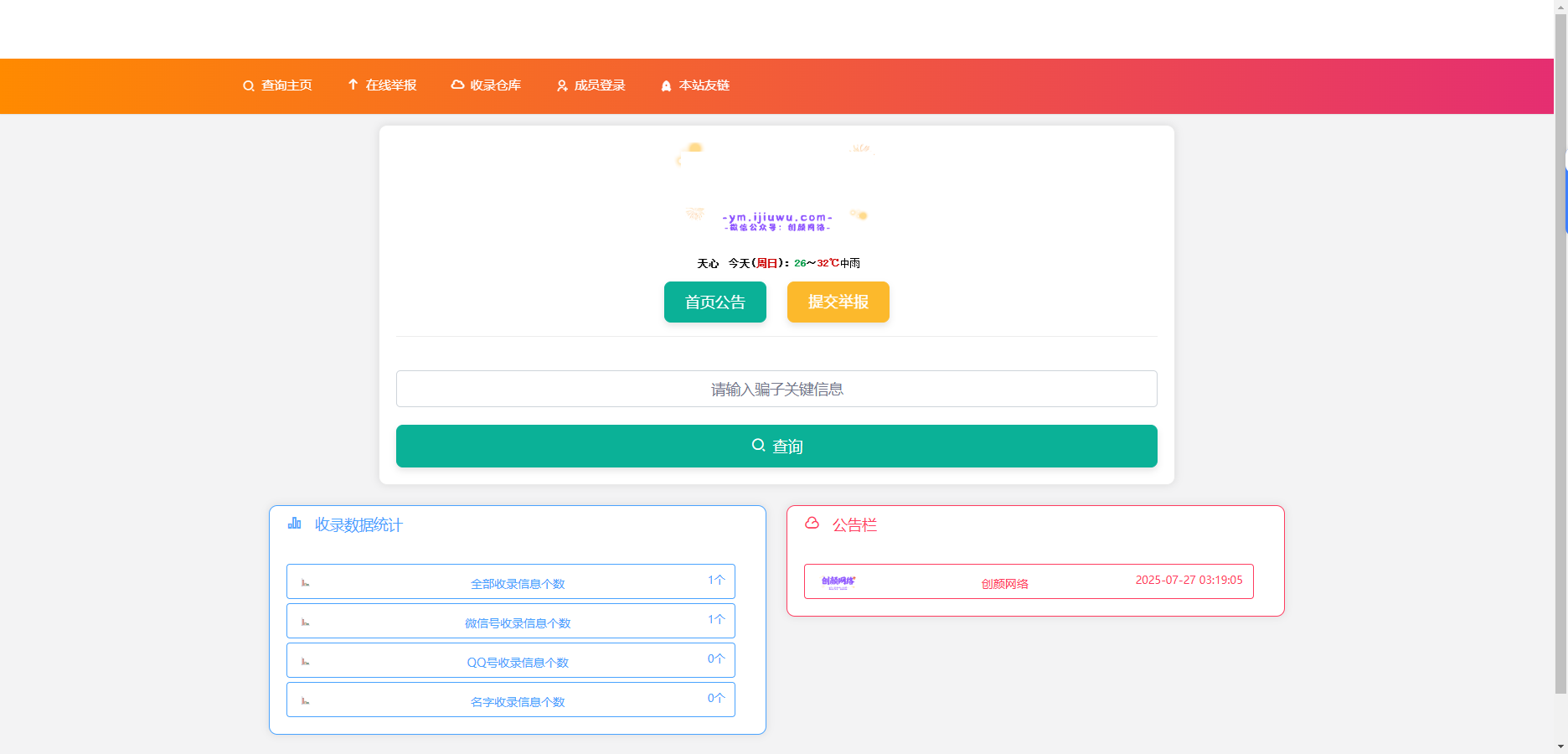Click the 创颜网络 logo thumbnail in 公告栏

point(838,582)
